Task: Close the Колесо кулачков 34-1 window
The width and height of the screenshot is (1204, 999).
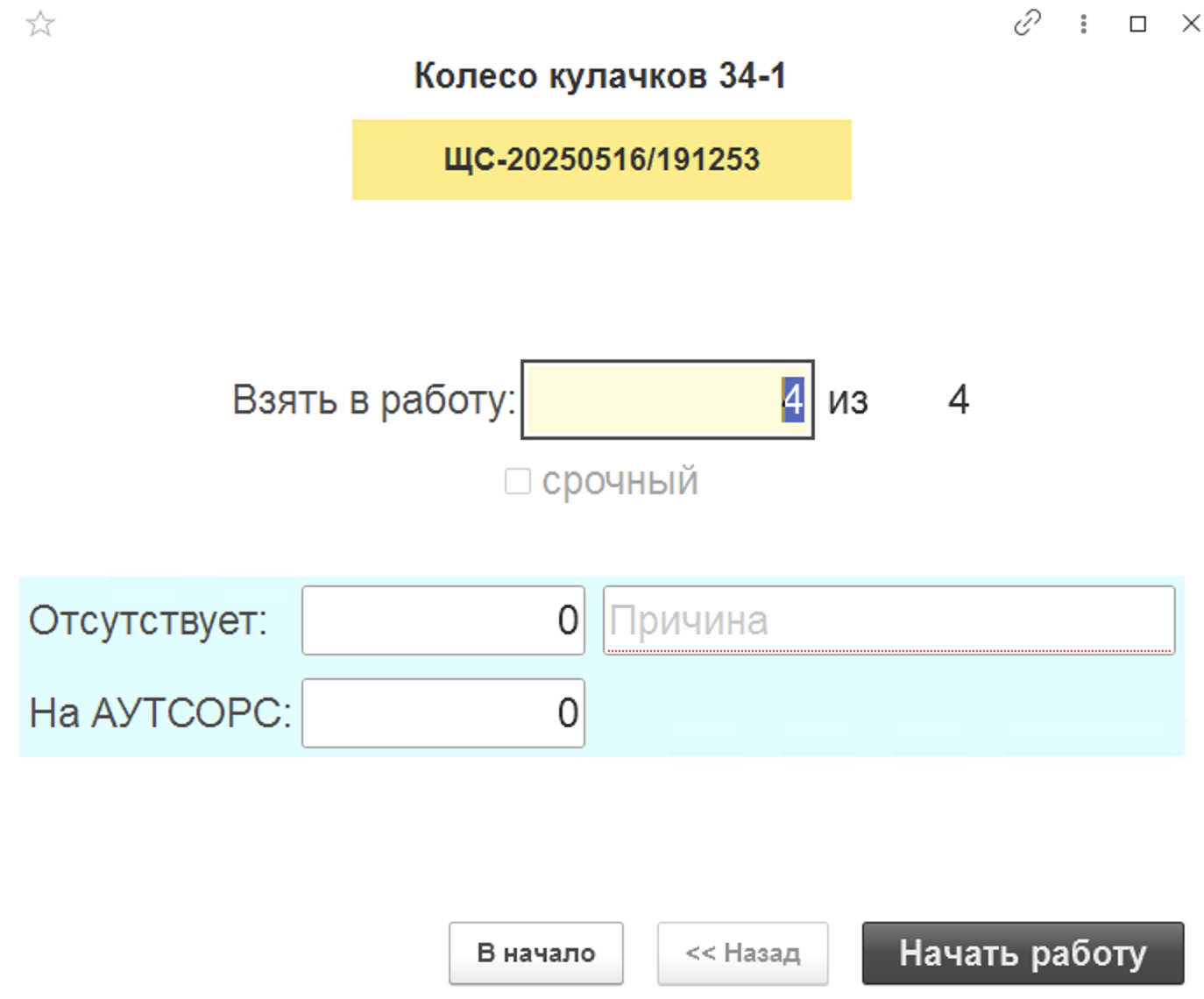Action: [x=1191, y=23]
